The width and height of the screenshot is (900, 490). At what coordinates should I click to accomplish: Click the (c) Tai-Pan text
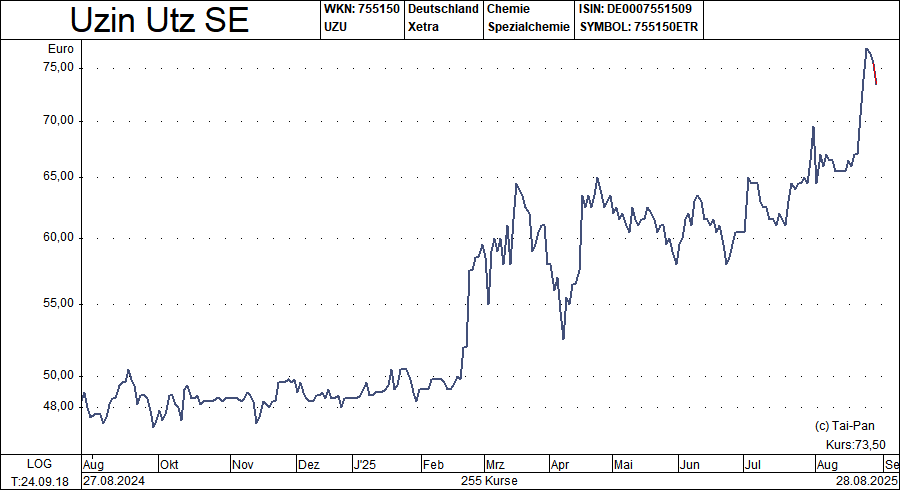click(845, 426)
